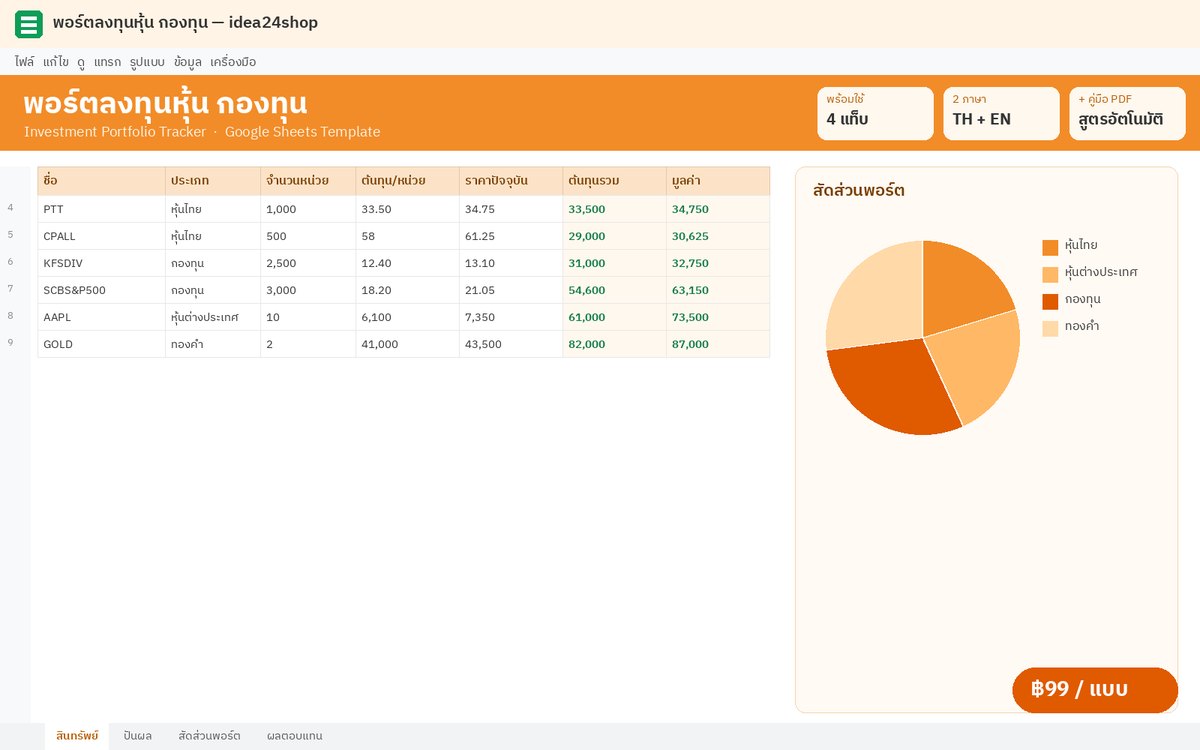Click the สัดส่วนพอร์ต chart title
The height and width of the screenshot is (750, 1200).
tap(859, 190)
